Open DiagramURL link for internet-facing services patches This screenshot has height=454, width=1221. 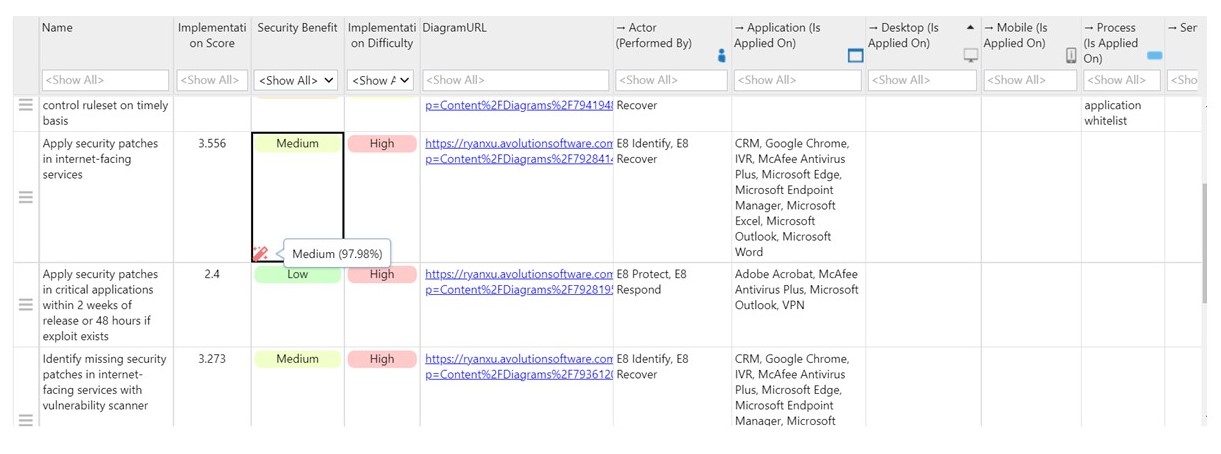coord(518,144)
